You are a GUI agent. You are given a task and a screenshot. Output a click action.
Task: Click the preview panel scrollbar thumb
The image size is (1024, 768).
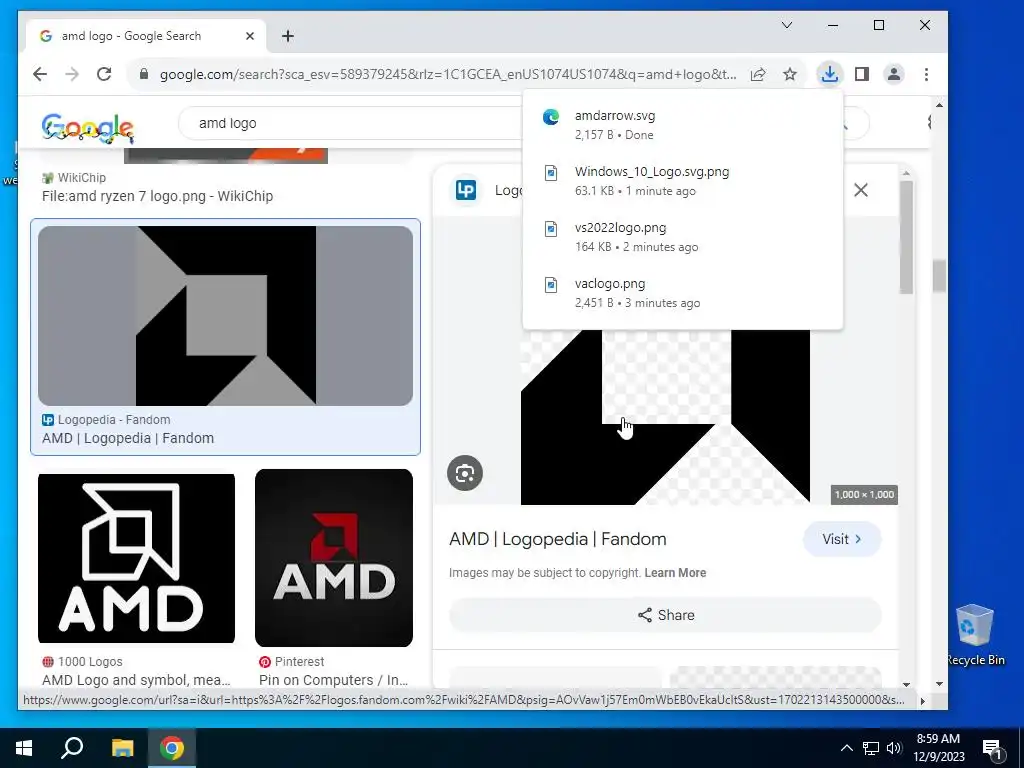click(906, 237)
